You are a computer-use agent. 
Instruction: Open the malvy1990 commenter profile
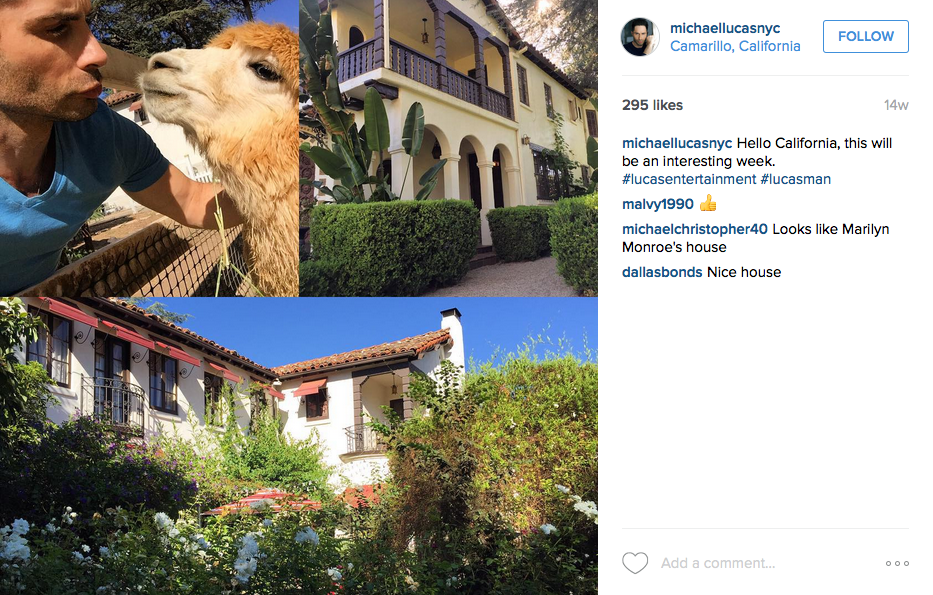click(x=658, y=204)
